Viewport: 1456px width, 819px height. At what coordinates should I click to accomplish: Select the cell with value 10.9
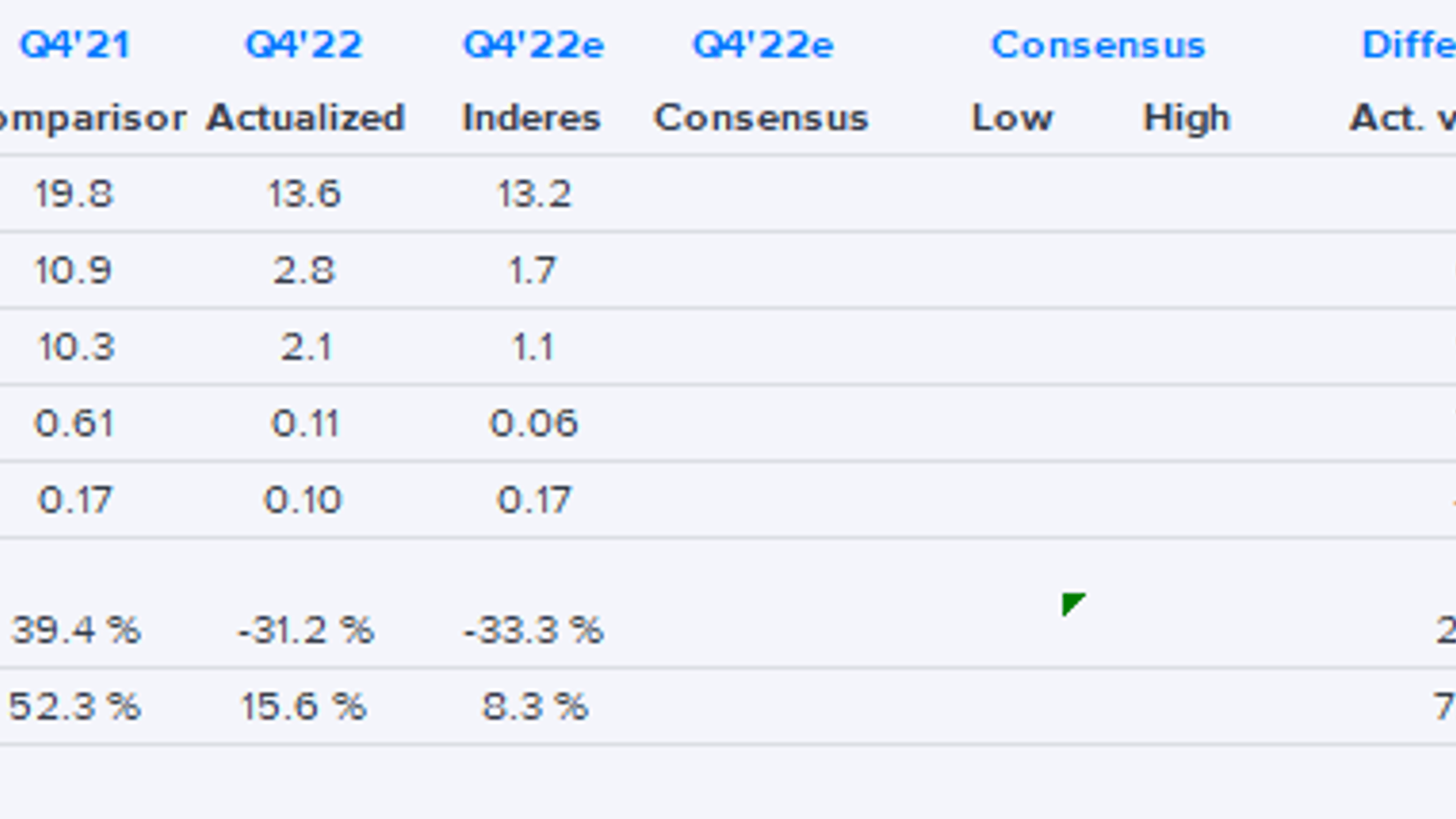(x=74, y=270)
